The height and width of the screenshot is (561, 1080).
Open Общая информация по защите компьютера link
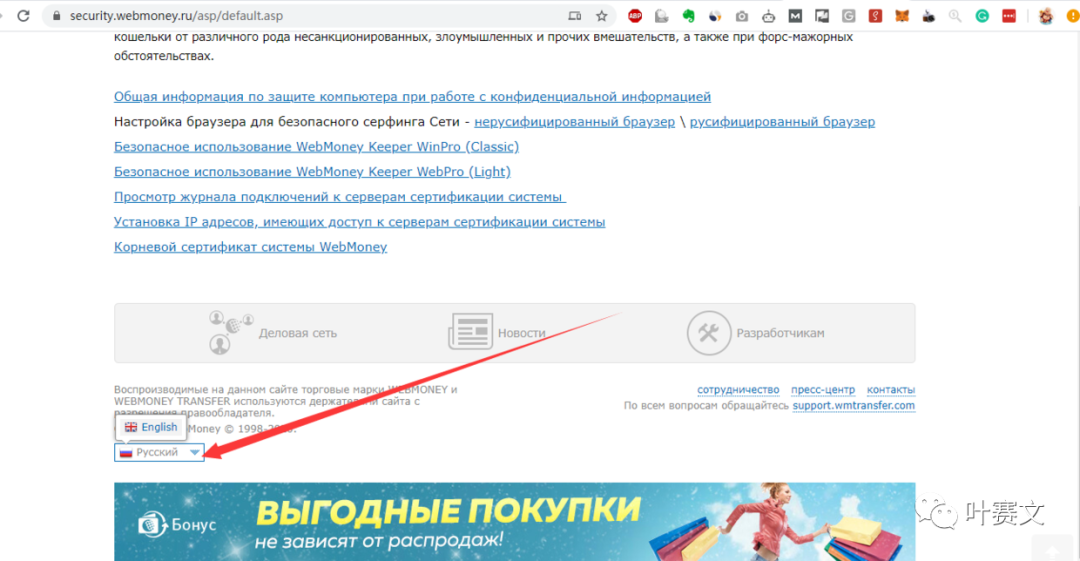tap(412, 96)
